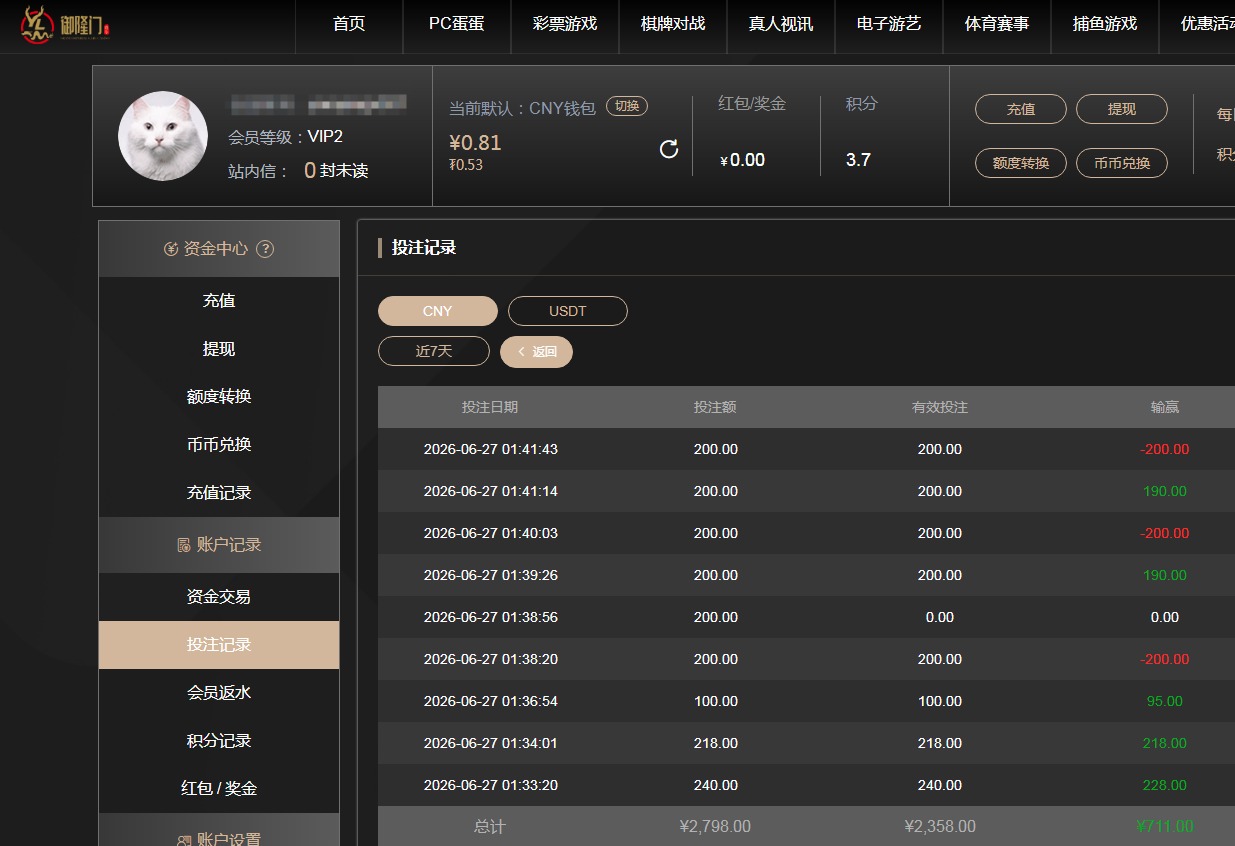Open 充值 in the sidebar

219,301
